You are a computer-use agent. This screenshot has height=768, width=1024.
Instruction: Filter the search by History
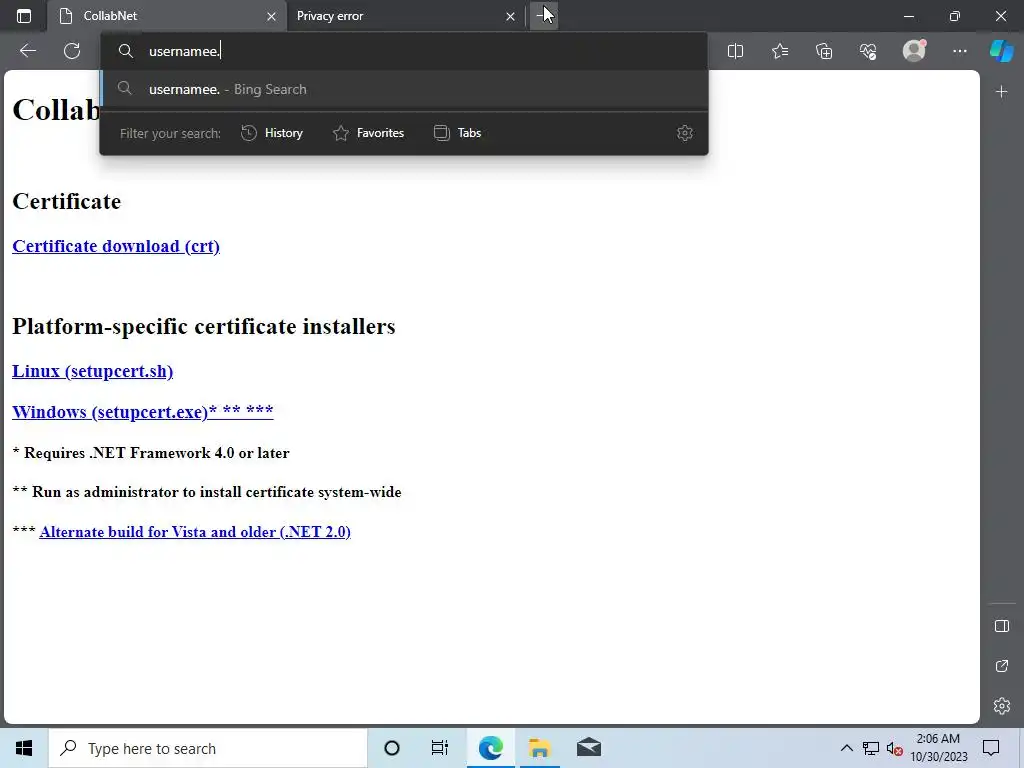[x=272, y=133]
